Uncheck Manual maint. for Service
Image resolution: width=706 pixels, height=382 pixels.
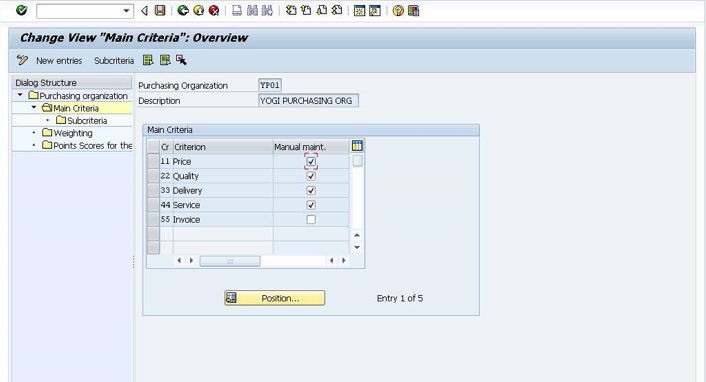311,205
